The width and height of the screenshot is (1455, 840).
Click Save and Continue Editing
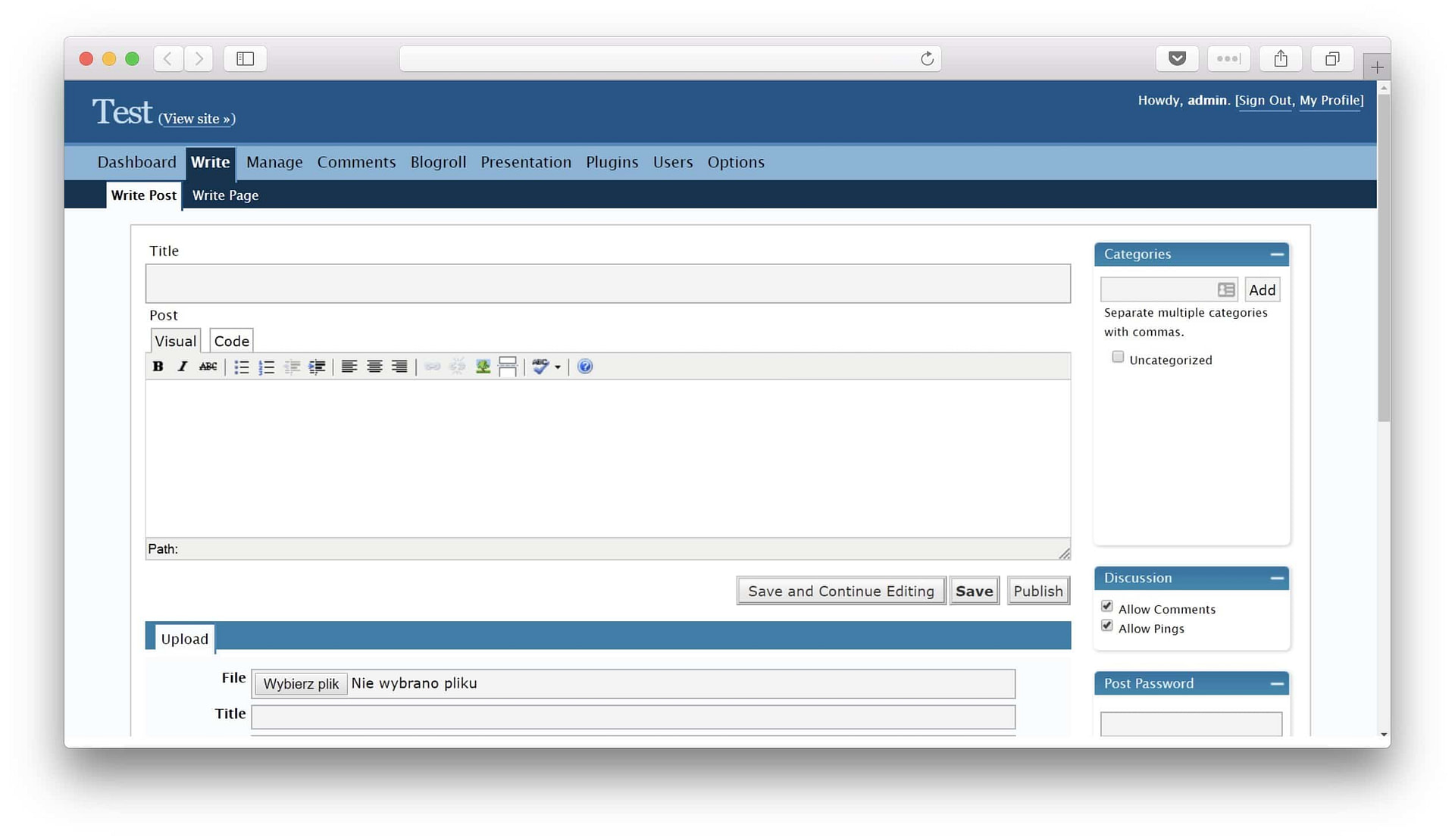841,591
